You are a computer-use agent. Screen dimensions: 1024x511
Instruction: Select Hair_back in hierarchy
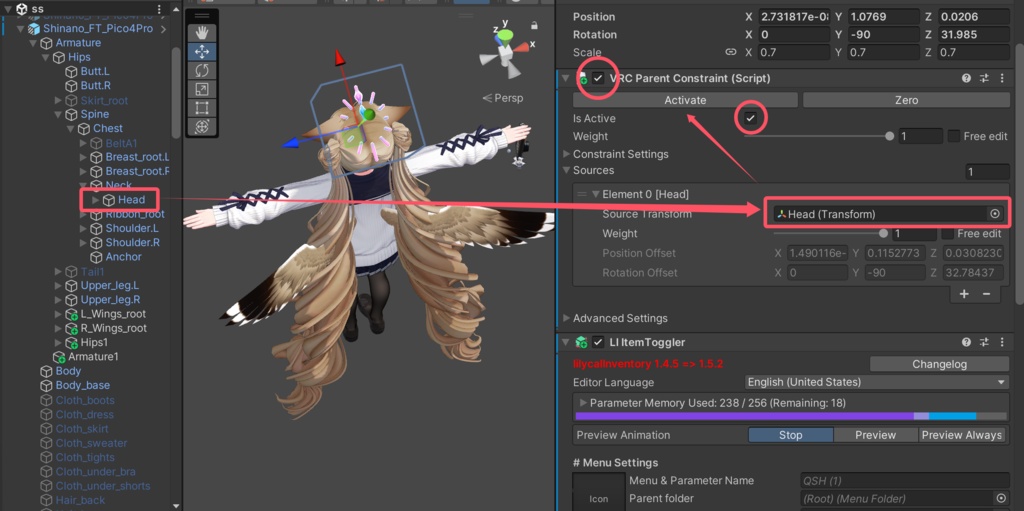(81, 501)
